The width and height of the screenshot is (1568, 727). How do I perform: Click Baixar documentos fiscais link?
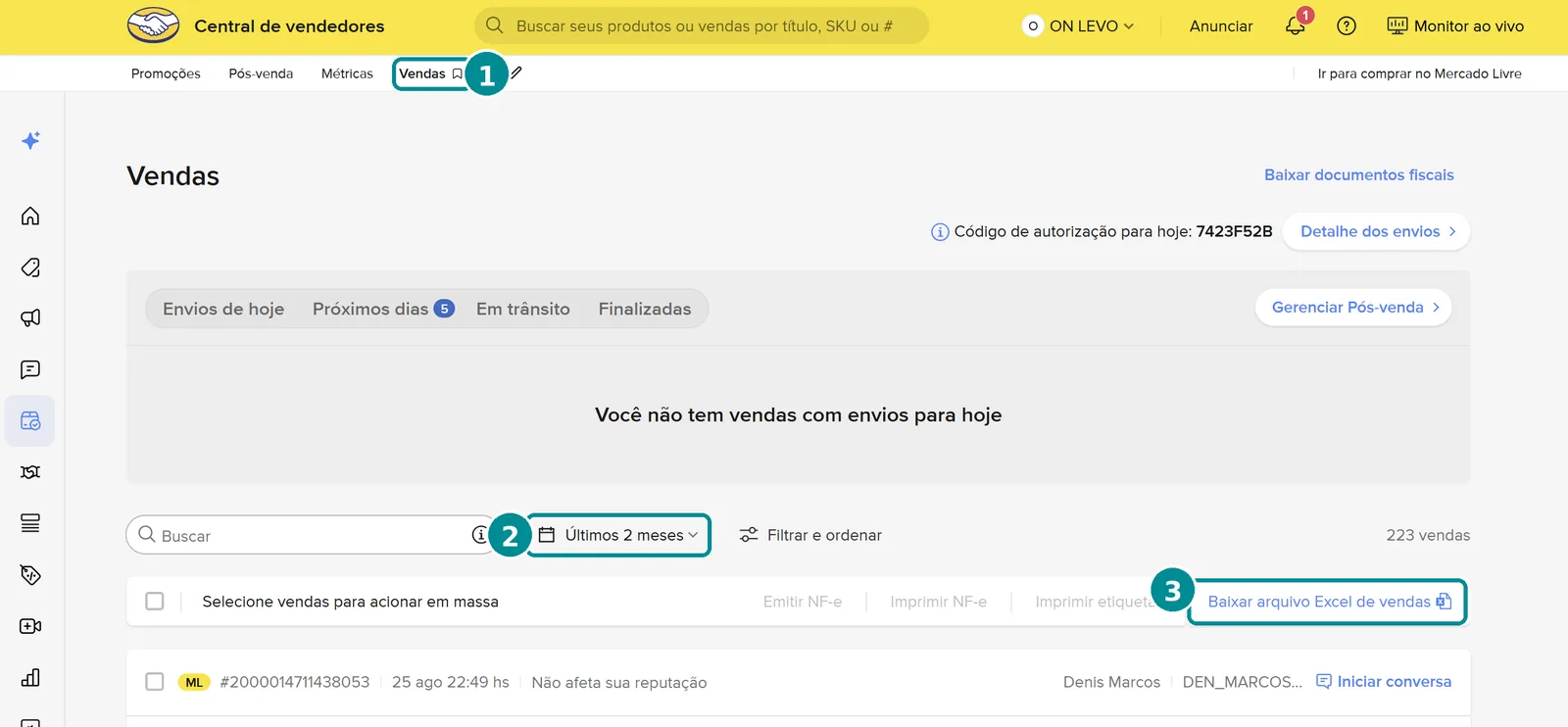[x=1359, y=174]
